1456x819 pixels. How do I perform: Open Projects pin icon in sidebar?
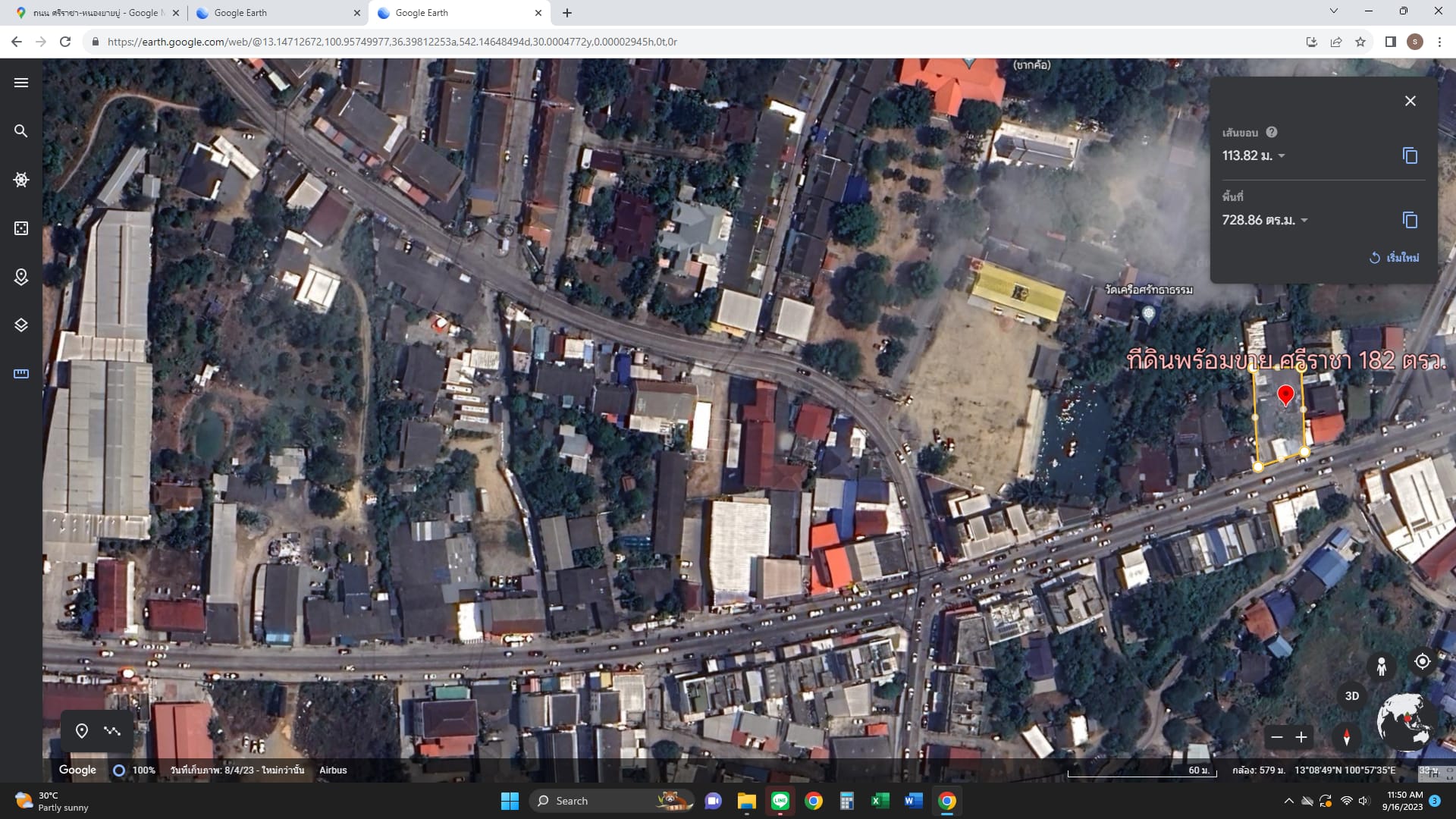pos(21,277)
